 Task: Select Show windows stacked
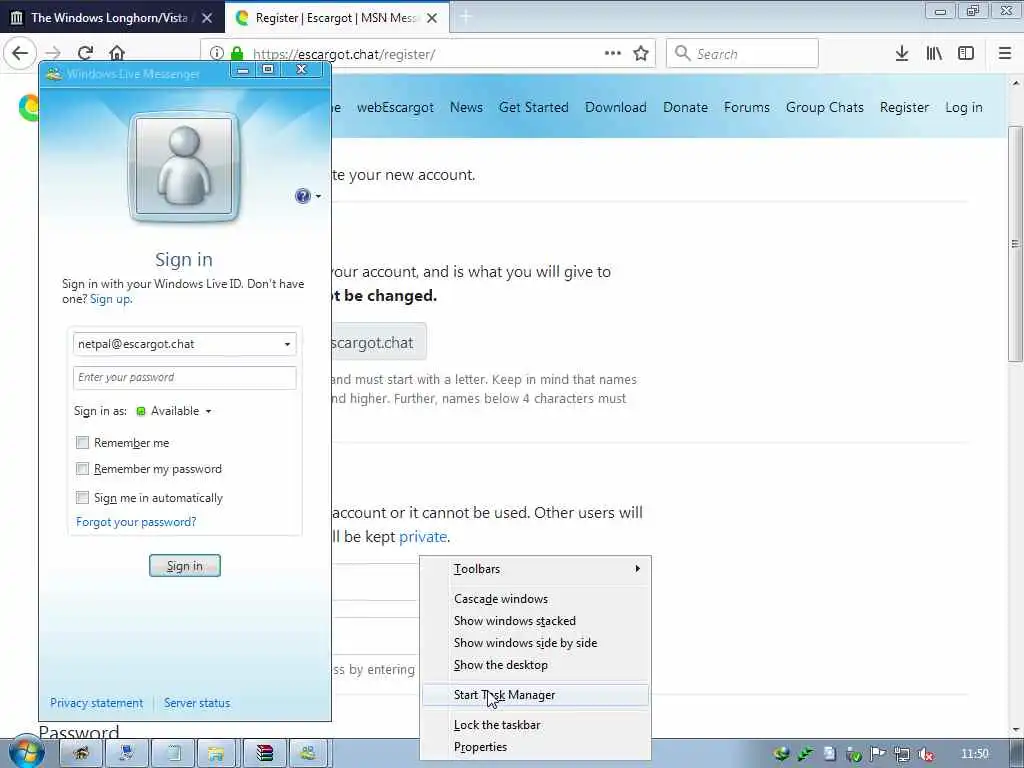click(536, 621)
